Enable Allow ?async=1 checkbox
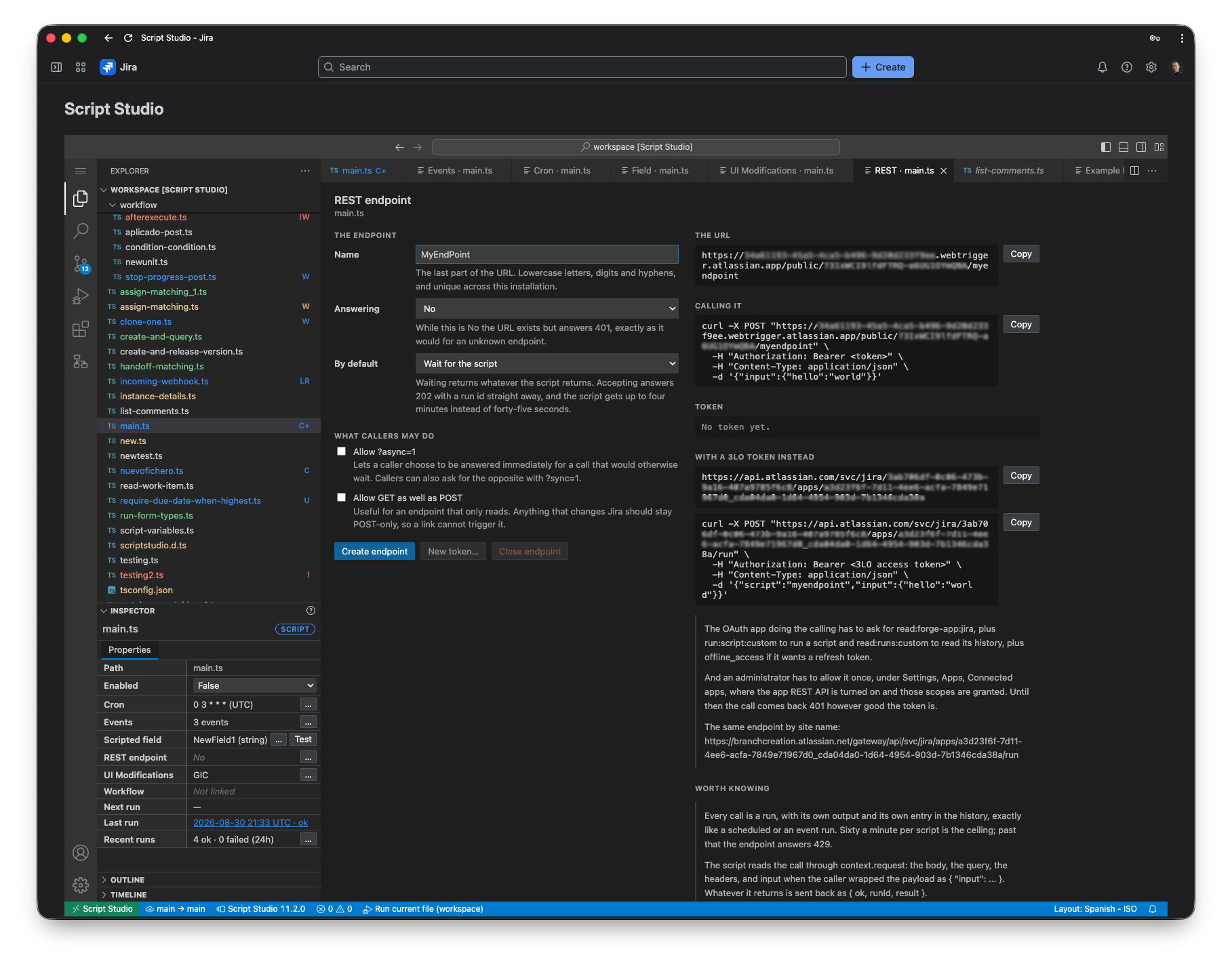 pos(342,451)
